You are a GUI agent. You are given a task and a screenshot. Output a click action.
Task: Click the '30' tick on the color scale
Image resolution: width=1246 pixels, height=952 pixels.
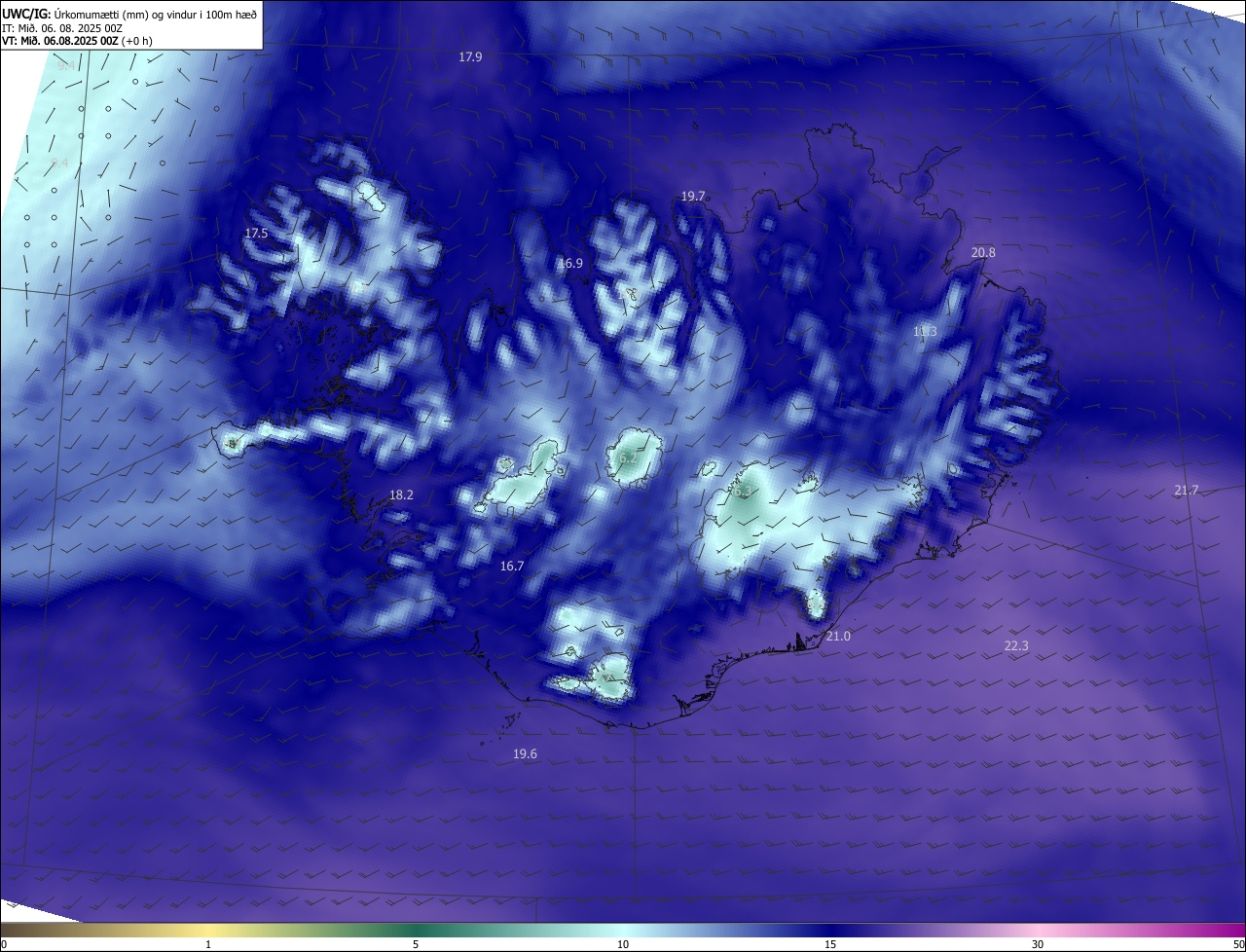click(x=1038, y=945)
